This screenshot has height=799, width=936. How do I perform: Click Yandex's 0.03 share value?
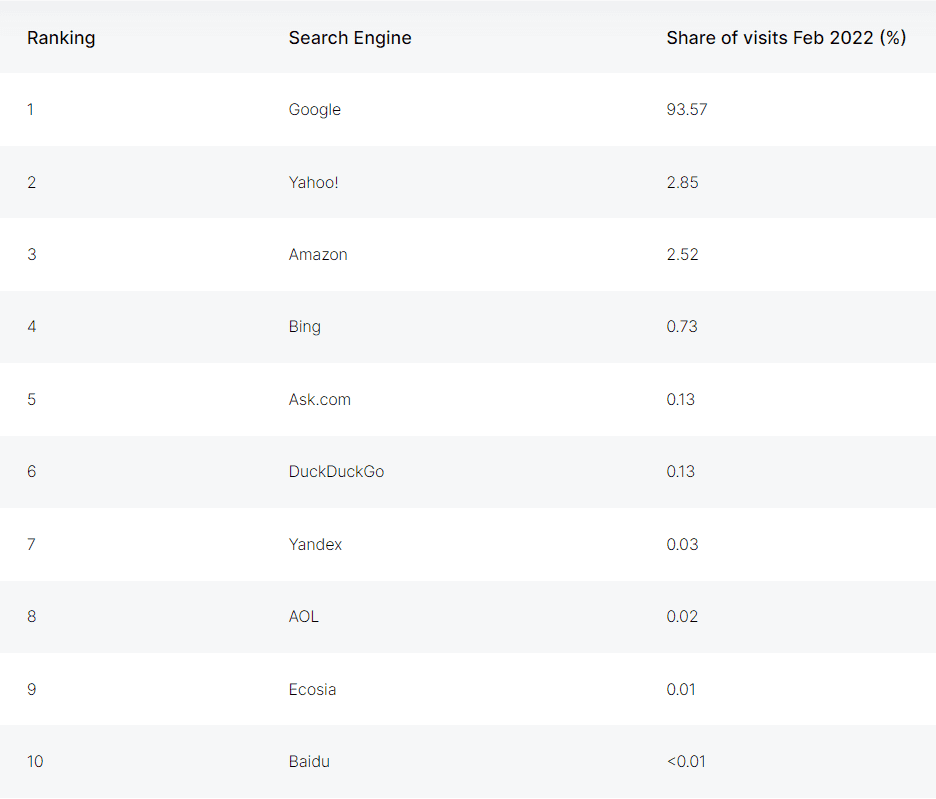pyautogui.click(x=683, y=545)
